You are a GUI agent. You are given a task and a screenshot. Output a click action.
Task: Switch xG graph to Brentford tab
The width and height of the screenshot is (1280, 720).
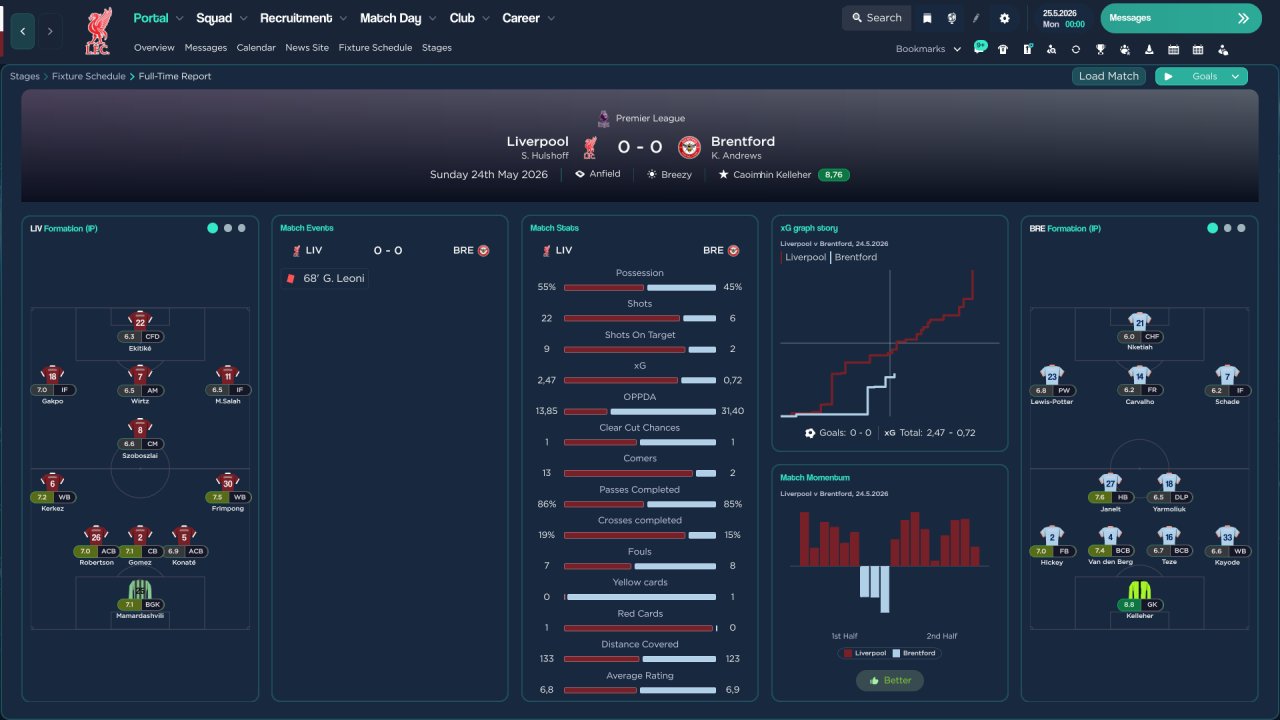click(x=855, y=257)
